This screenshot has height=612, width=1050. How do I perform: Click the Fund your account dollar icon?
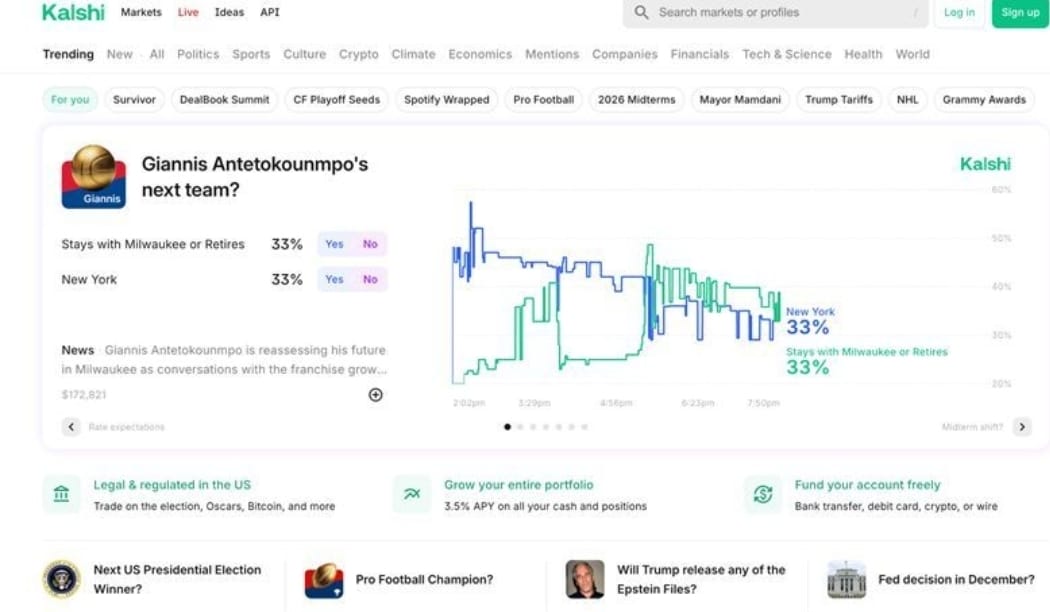tap(763, 495)
